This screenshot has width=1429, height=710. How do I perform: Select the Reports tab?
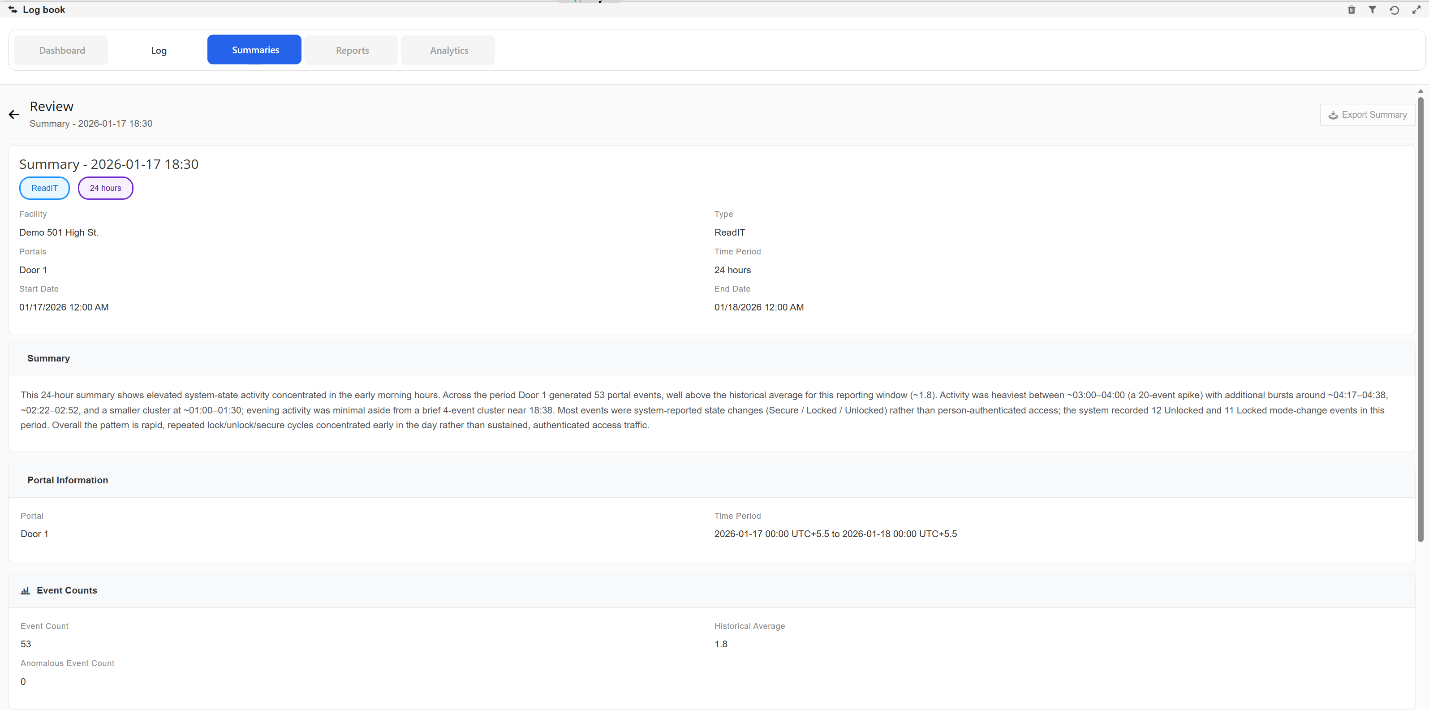351,50
